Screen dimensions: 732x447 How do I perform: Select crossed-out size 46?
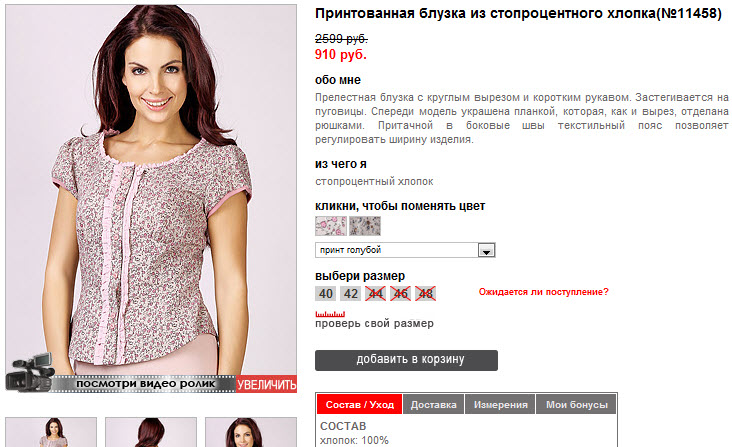[x=401, y=294]
